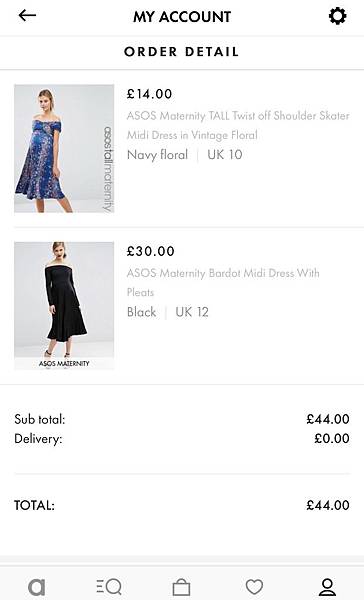Select the £30.00 price label

click(150, 251)
